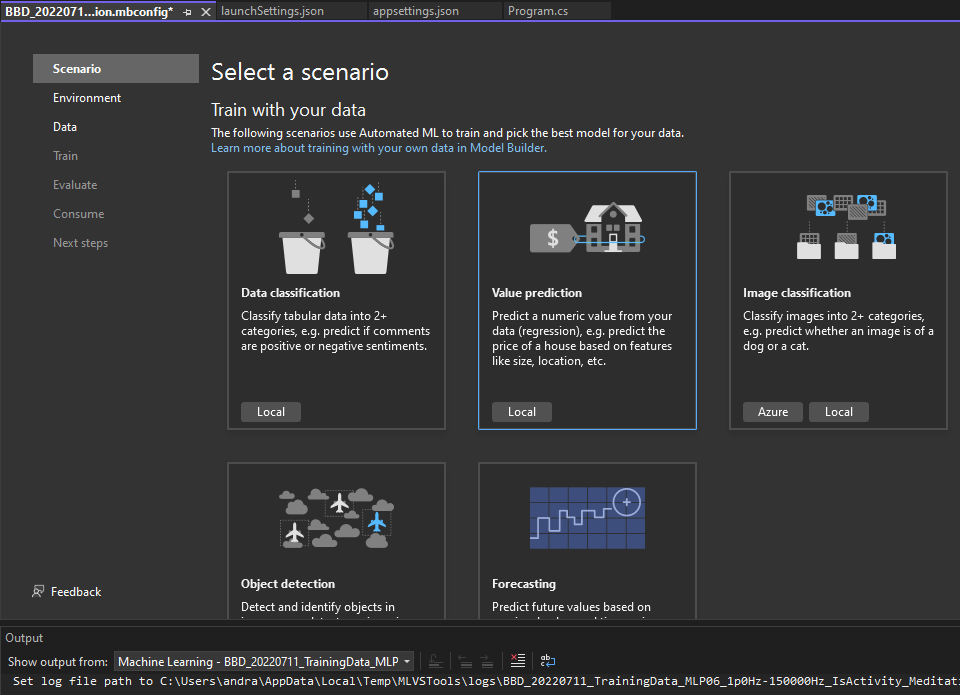Select the BBD mbconfig tab
The width and height of the screenshot is (960, 695).
click(x=89, y=12)
